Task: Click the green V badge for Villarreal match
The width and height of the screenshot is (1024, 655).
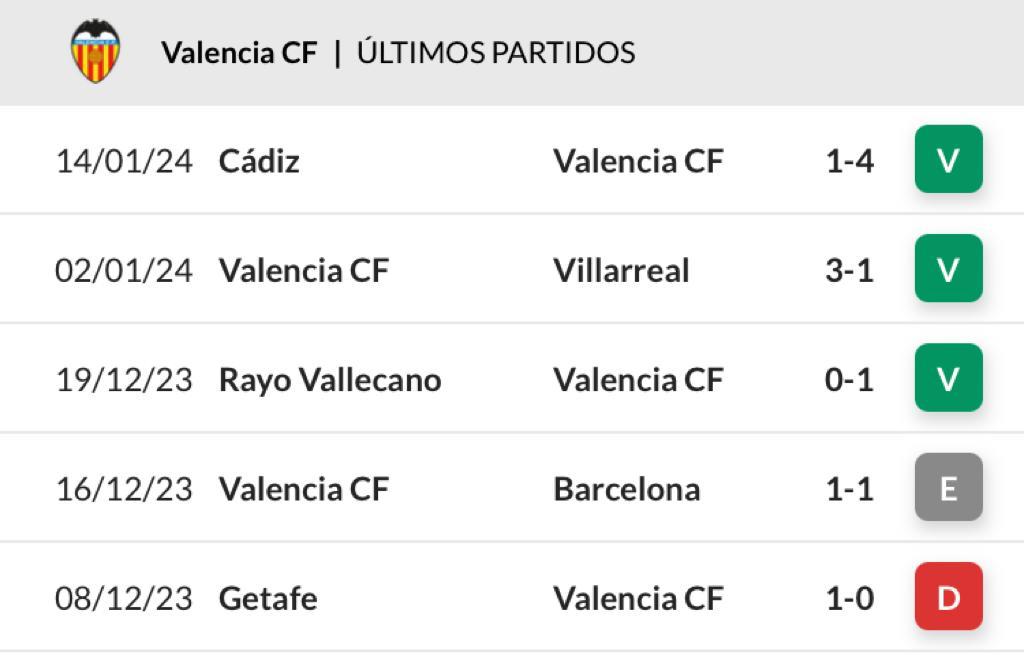Action: point(948,269)
